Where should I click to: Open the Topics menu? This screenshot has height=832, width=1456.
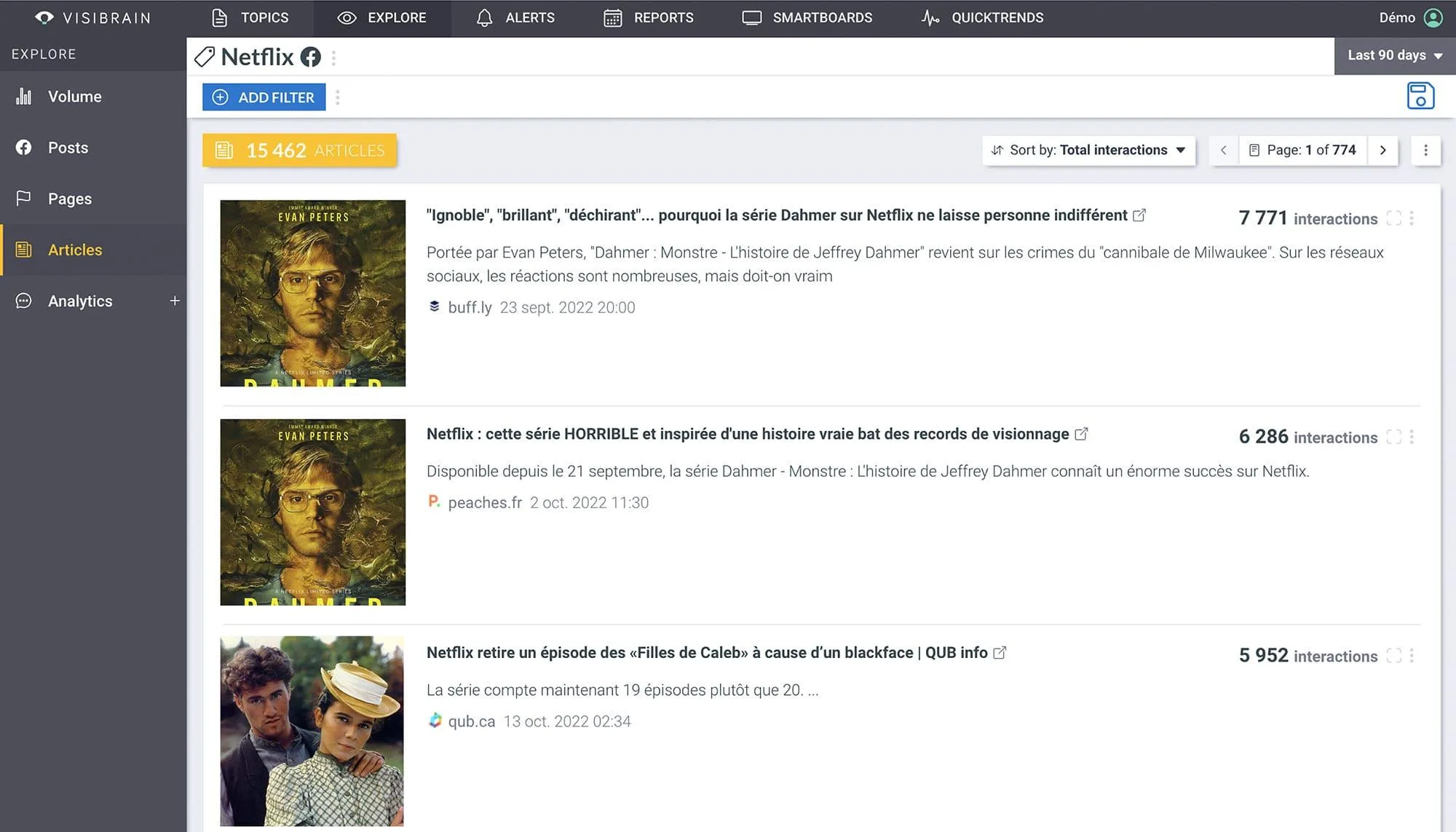click(250, 17)
